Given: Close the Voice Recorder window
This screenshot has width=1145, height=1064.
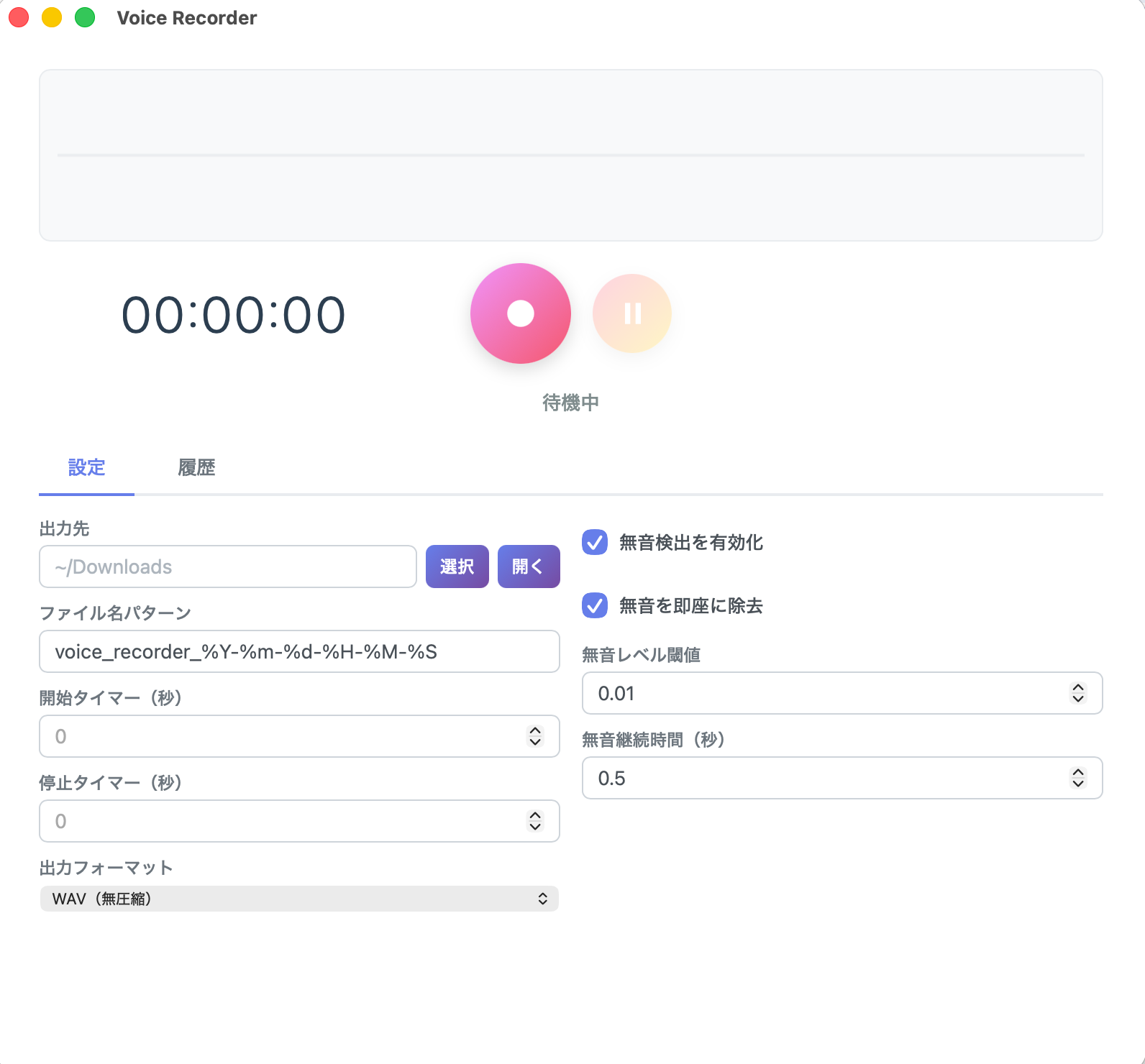Looking at the screenshot, I should (19, 17).
